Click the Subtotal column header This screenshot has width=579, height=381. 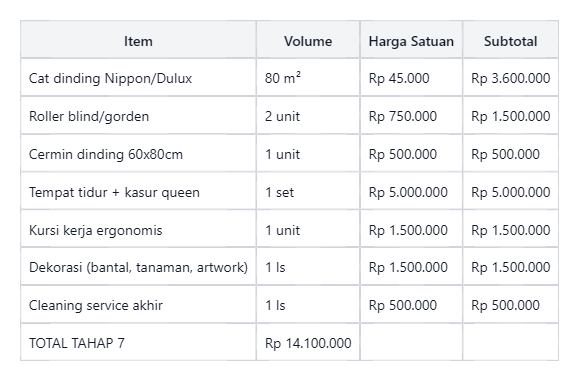[510, 40]
